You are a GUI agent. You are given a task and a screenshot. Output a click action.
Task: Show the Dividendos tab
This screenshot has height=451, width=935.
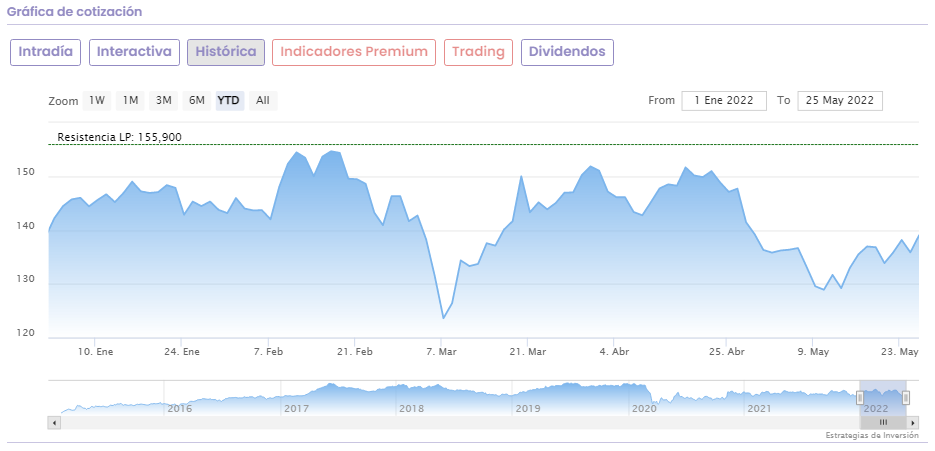tap(567, 52)
